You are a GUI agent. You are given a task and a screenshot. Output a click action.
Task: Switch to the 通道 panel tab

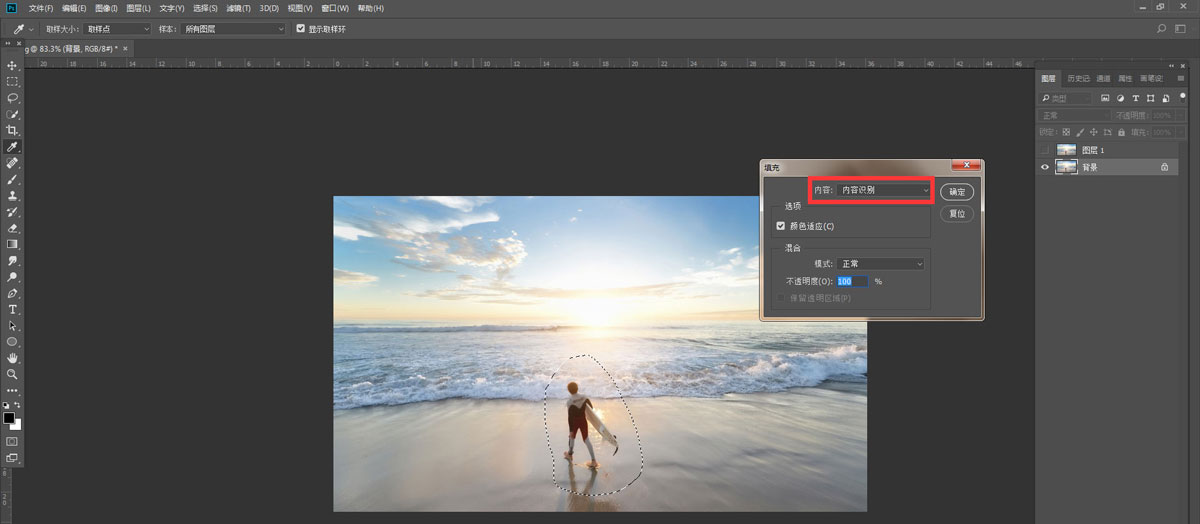1104,78
